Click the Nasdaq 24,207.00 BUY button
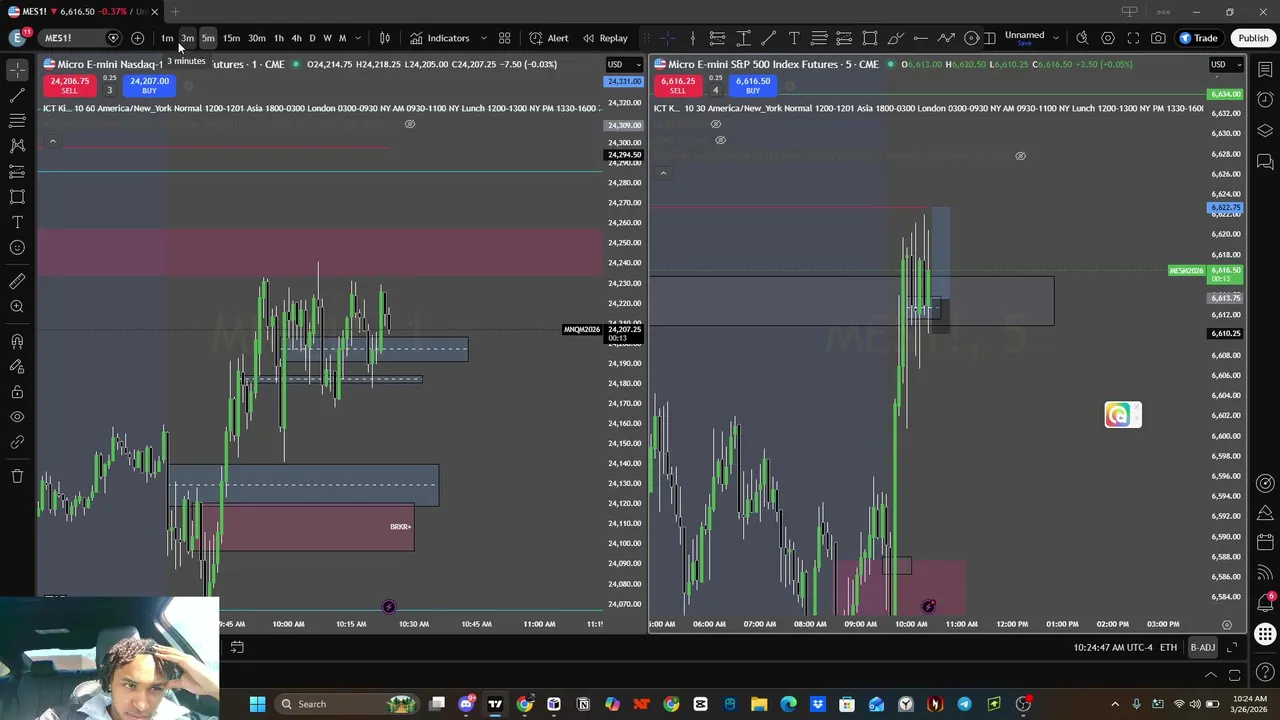The image size is (1280, 720). point(149,85)
